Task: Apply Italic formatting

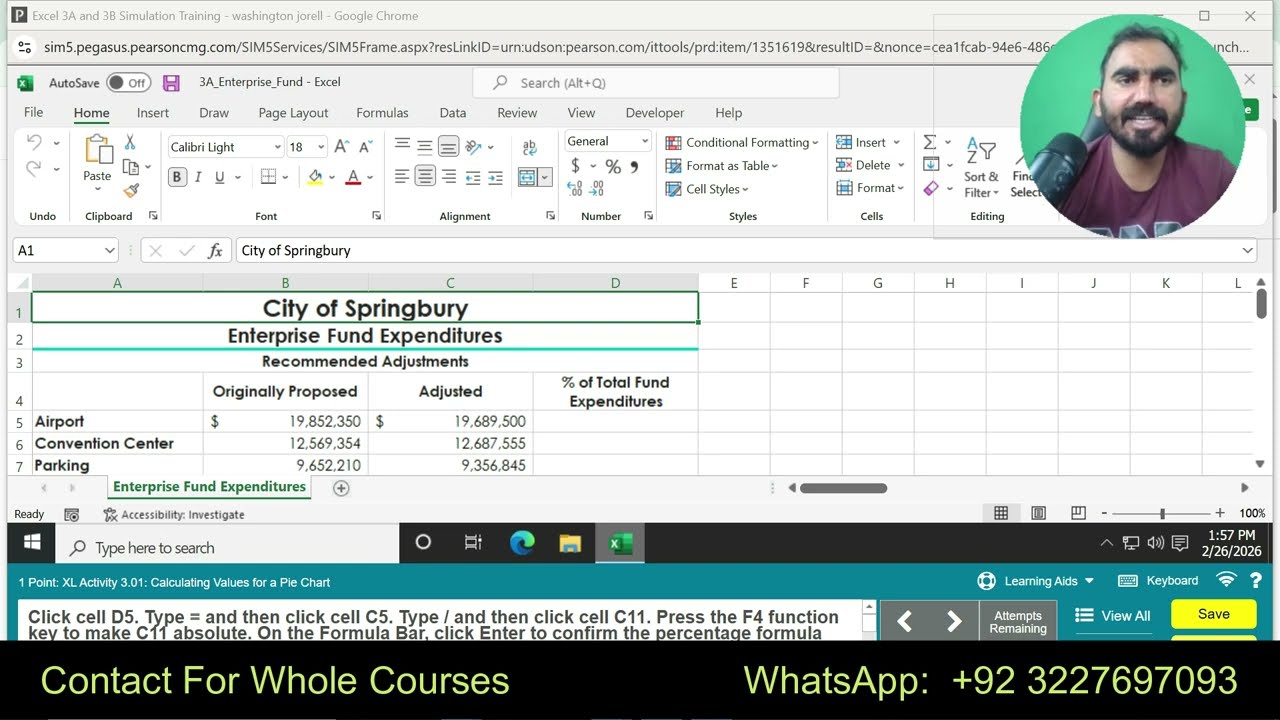Action: click(198, 177)
